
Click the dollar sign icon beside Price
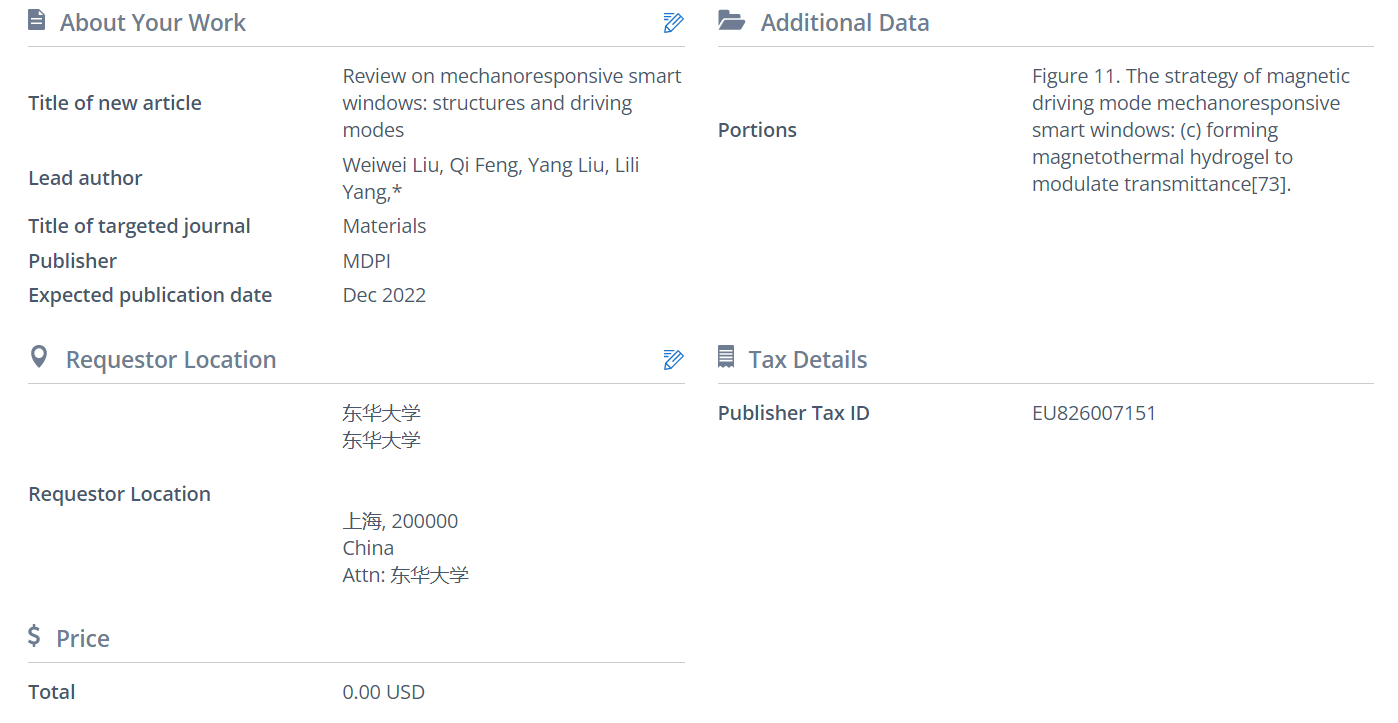point(35,637)
